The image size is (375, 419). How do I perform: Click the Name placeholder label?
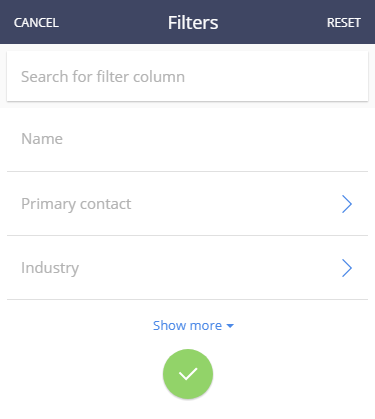[42, 139]
